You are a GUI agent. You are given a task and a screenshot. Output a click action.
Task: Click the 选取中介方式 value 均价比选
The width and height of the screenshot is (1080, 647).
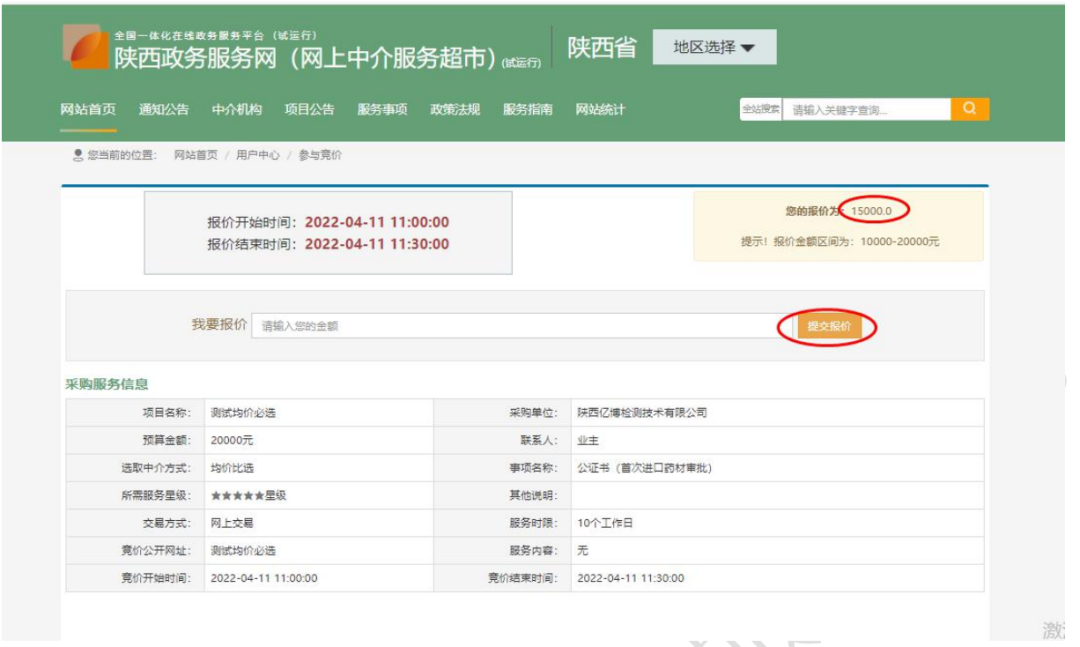click(x=232, y=468)
